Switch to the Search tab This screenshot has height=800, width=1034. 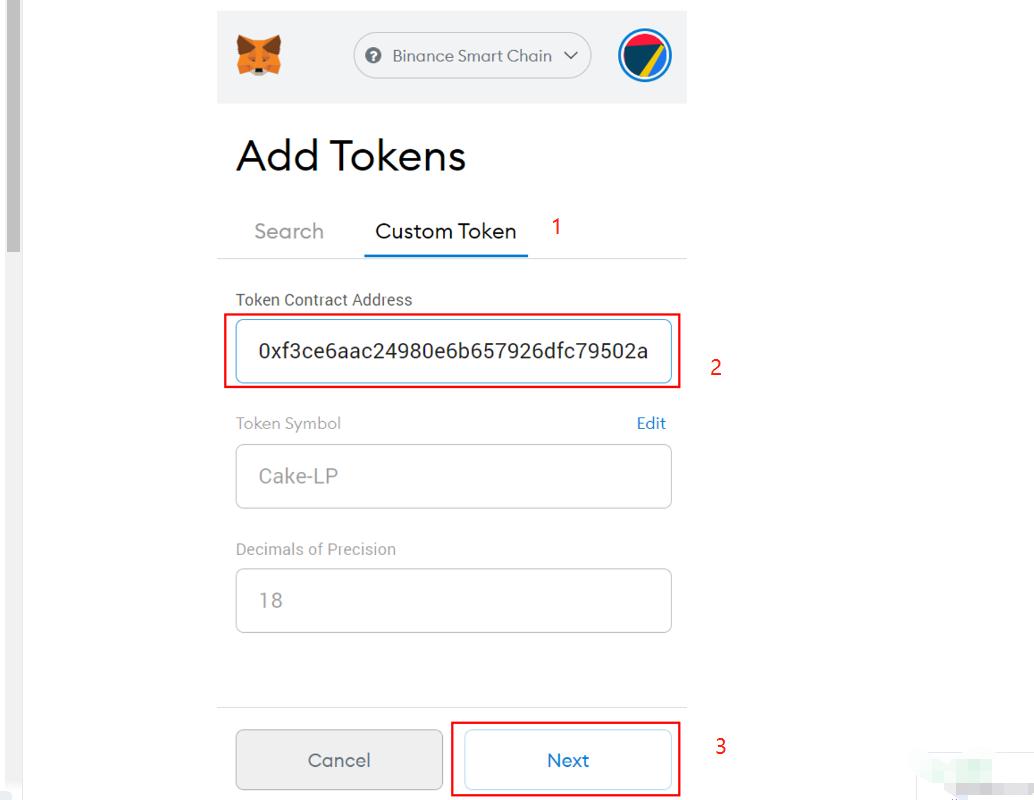coord(288,231)
